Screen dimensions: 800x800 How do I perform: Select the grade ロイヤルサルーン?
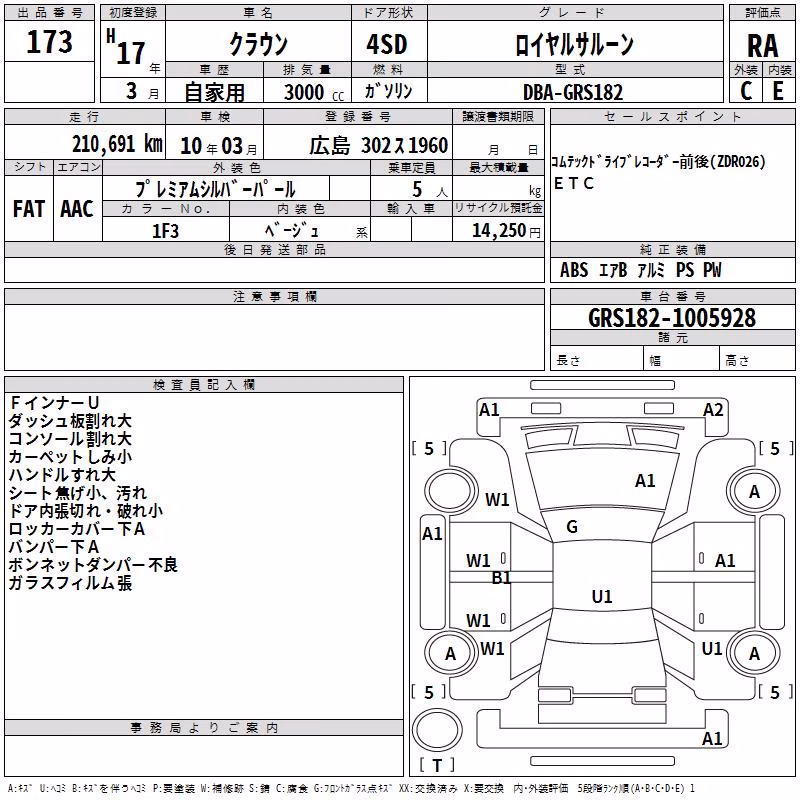click(574, 45)
